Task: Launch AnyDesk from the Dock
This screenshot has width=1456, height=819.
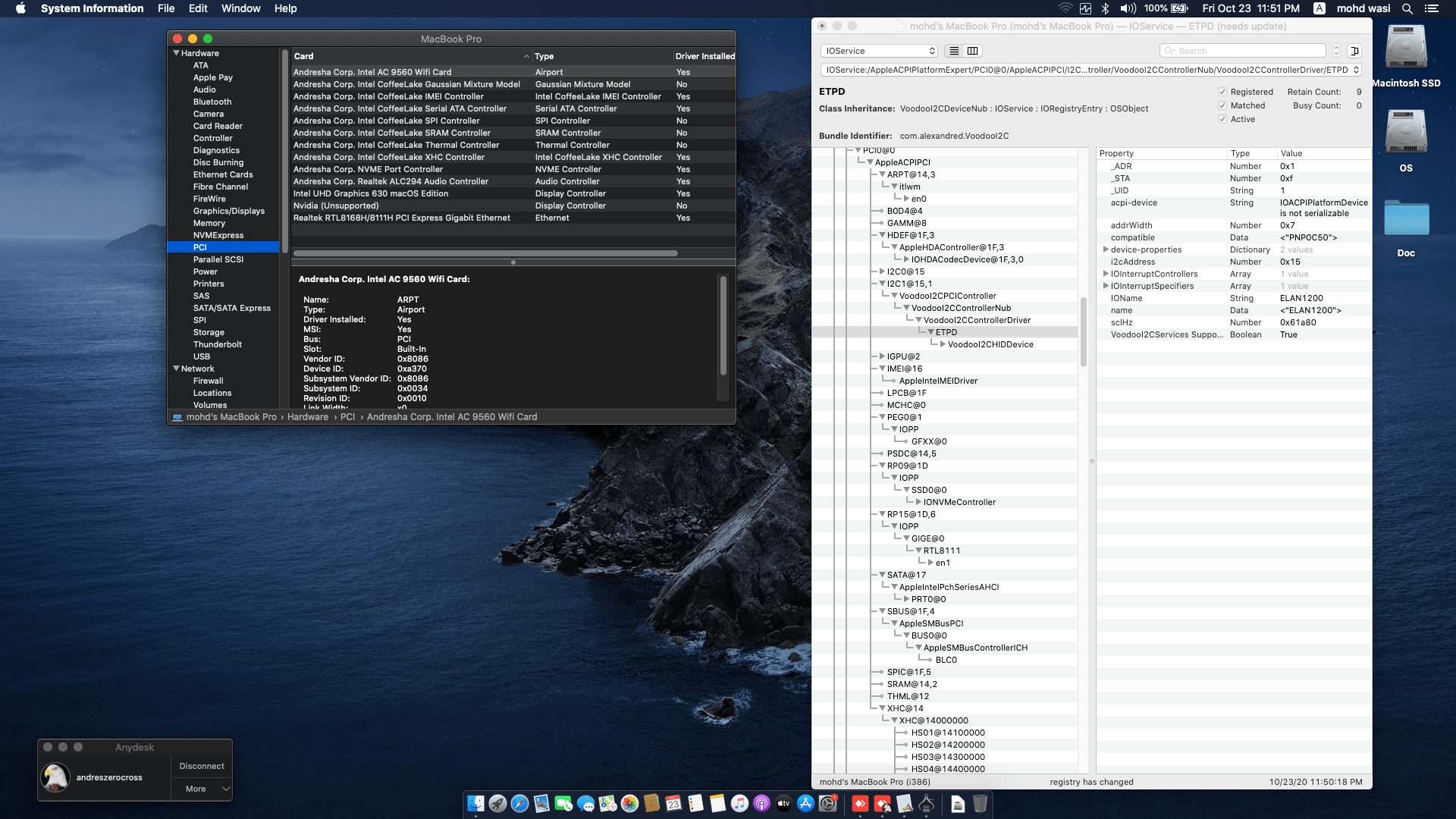Action: [x=861, y=804]
